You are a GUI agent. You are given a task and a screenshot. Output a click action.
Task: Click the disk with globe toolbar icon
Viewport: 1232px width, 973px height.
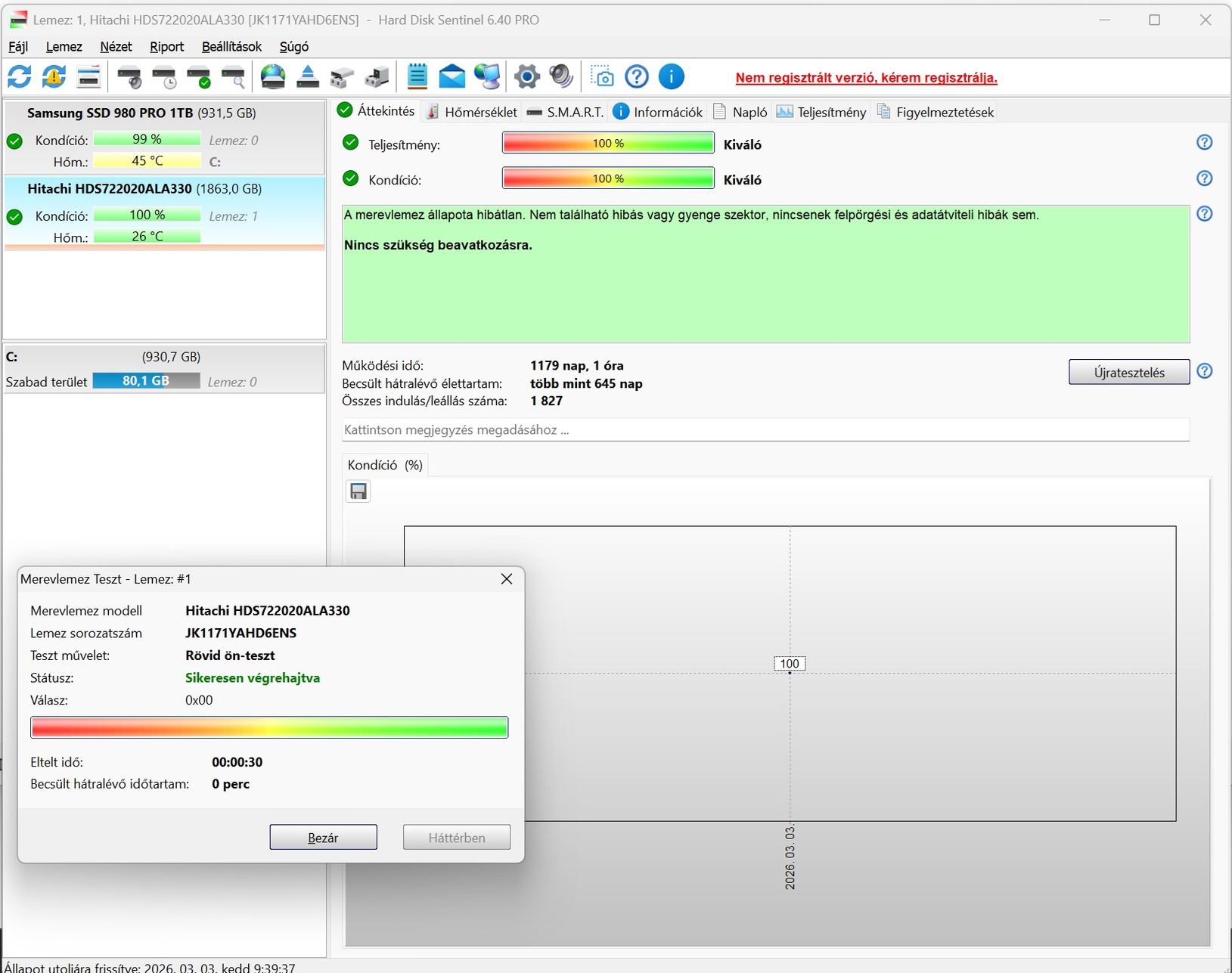point(273,76)
